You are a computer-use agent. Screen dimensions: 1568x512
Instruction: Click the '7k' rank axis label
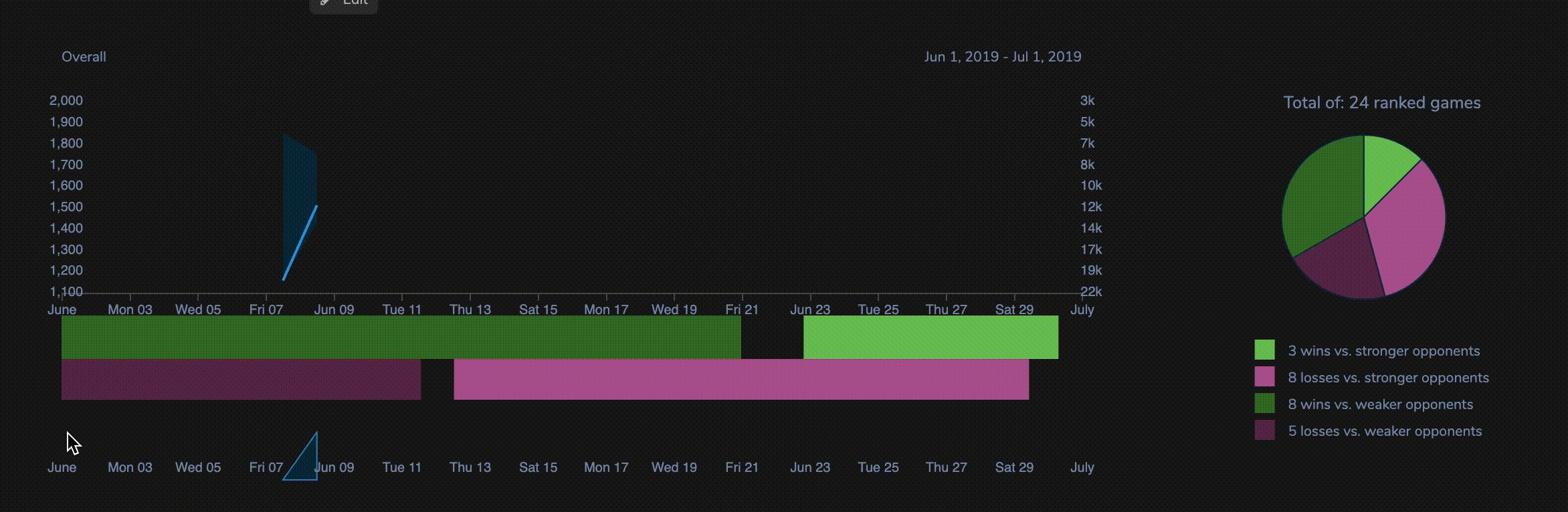point(1087,143)
